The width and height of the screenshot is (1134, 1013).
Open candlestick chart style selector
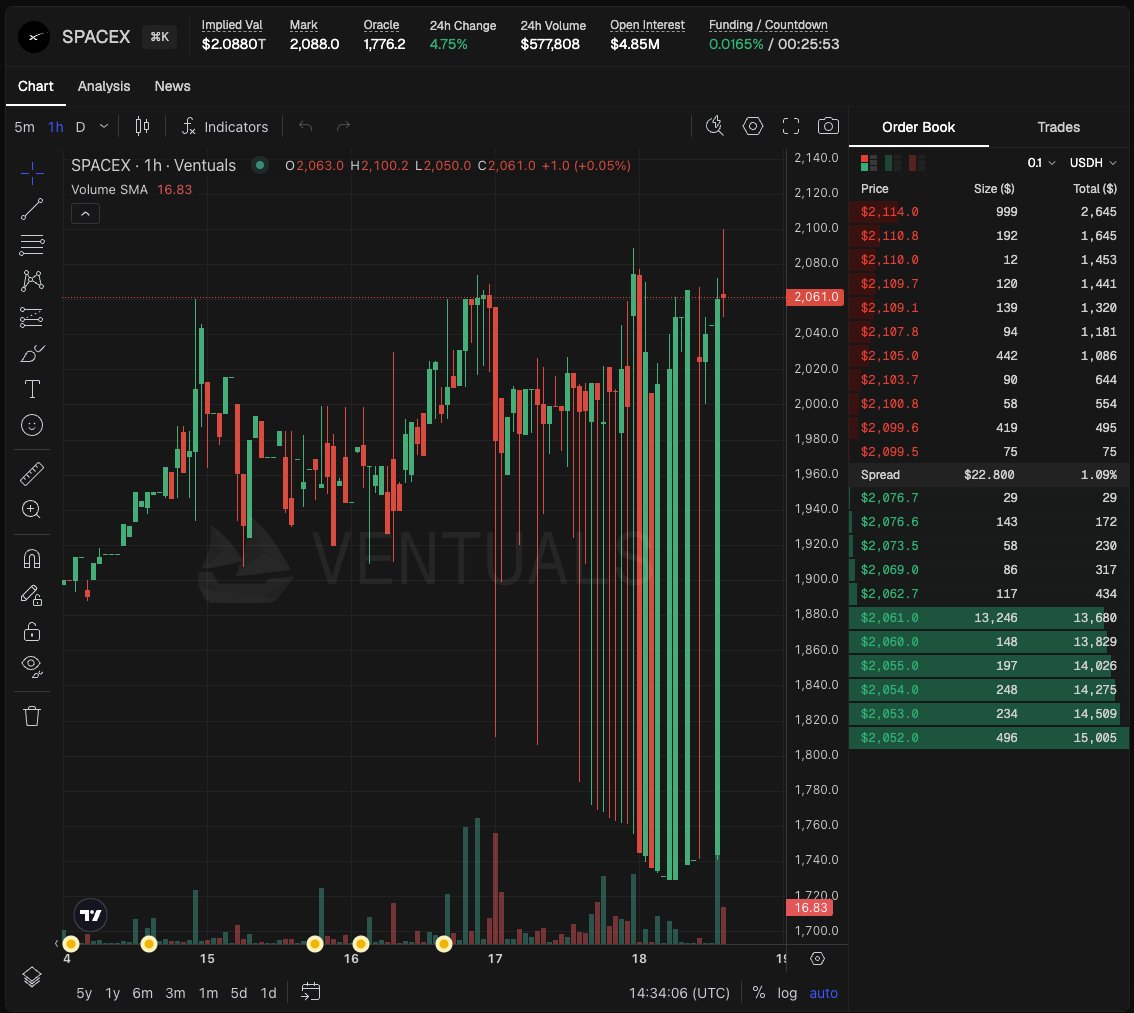(142, 127)
